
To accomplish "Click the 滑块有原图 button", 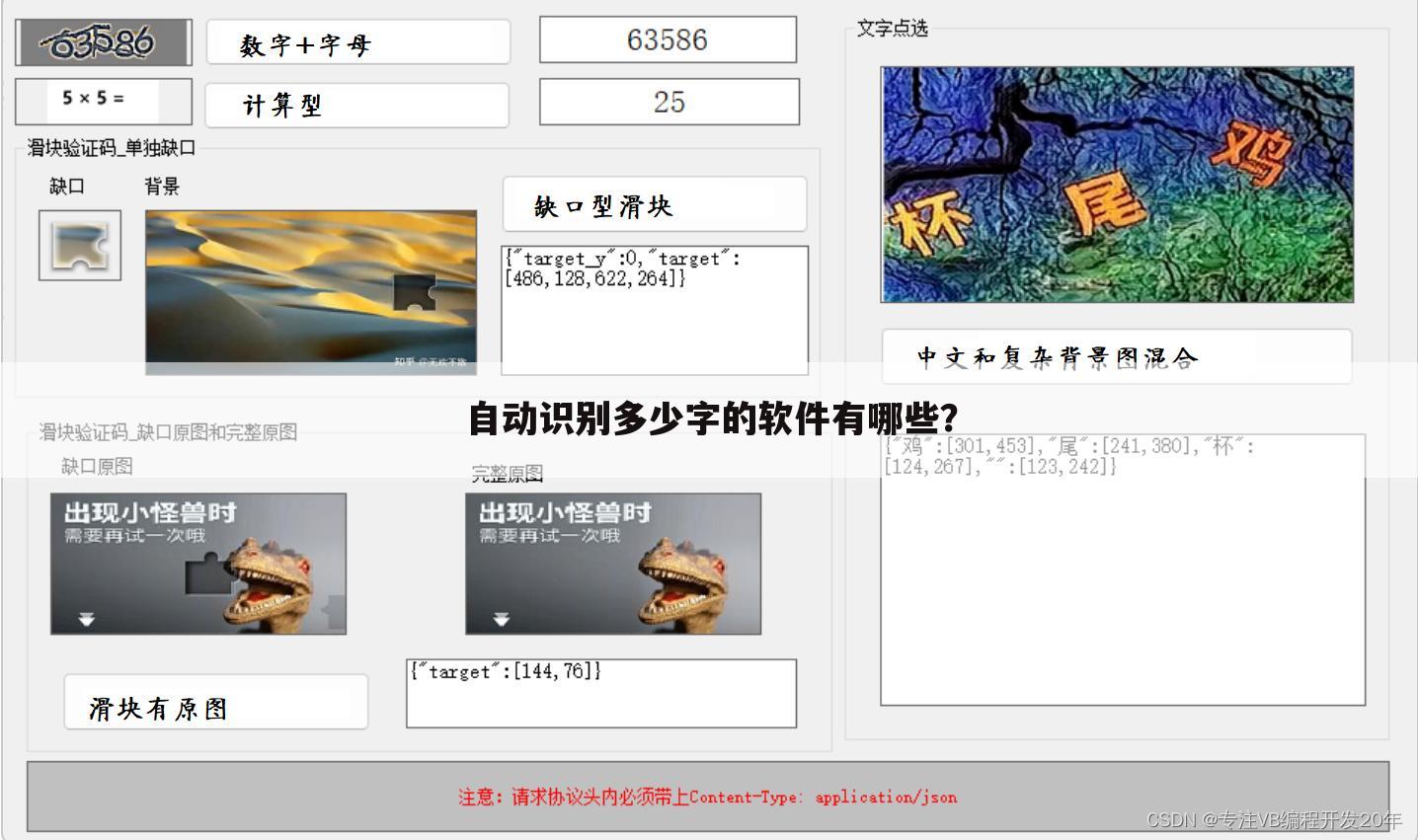I will [x=216, y=702].
